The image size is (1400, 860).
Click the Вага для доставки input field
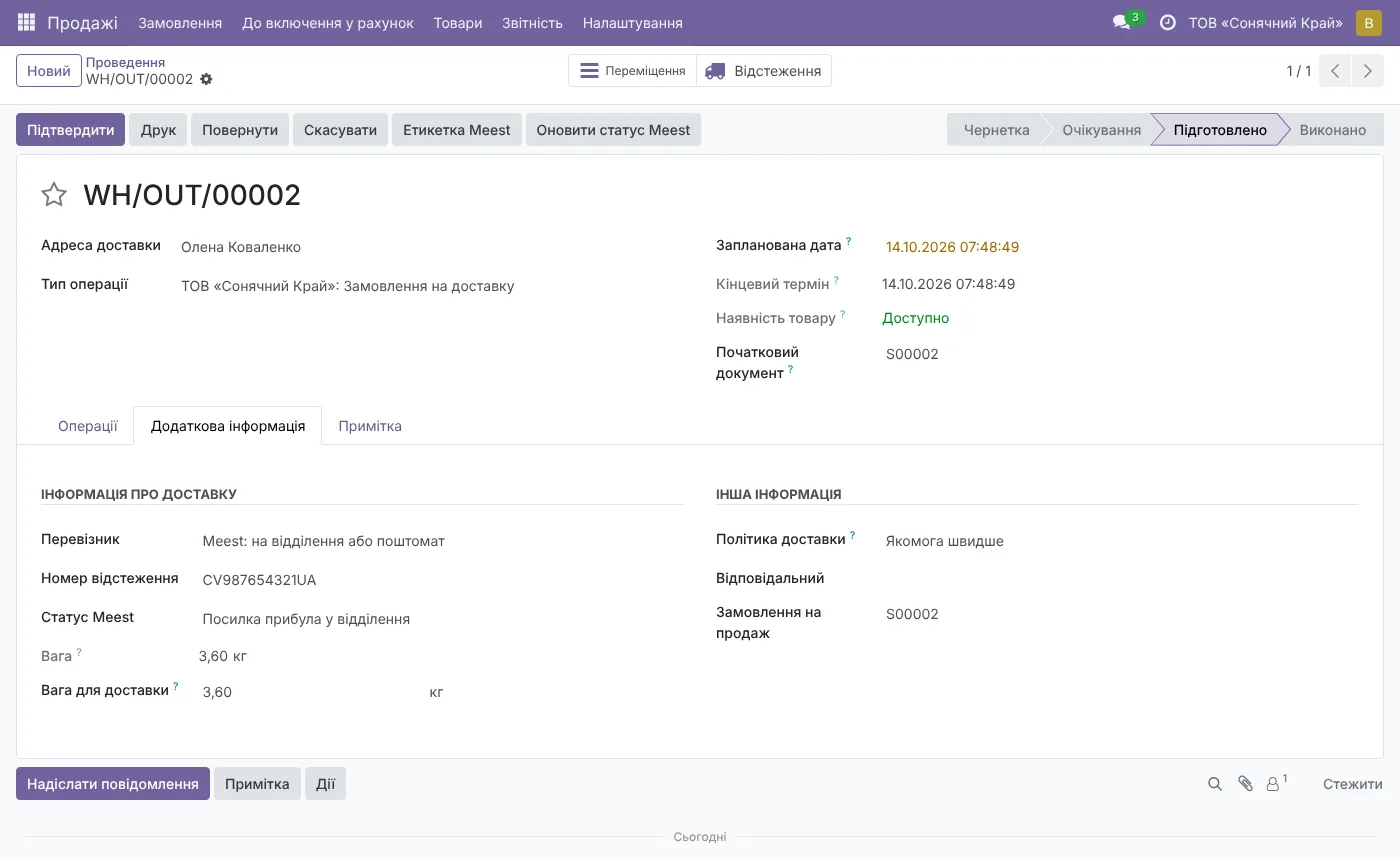pyautogui.click(x=312, y=692)
